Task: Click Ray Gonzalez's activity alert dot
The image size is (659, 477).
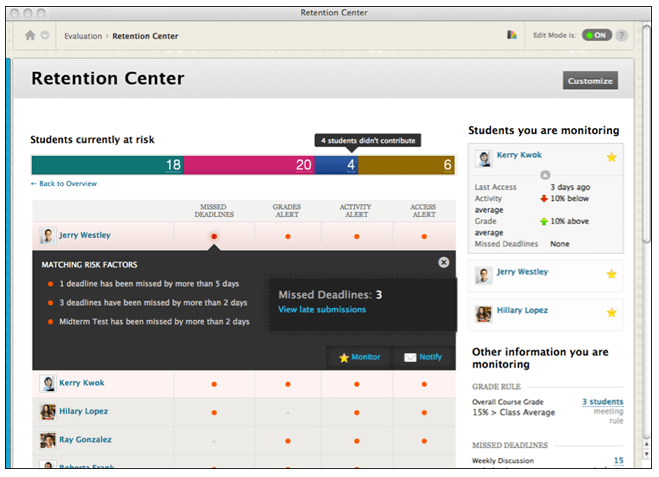Action: pyautogui.click(x=356, y=441)
